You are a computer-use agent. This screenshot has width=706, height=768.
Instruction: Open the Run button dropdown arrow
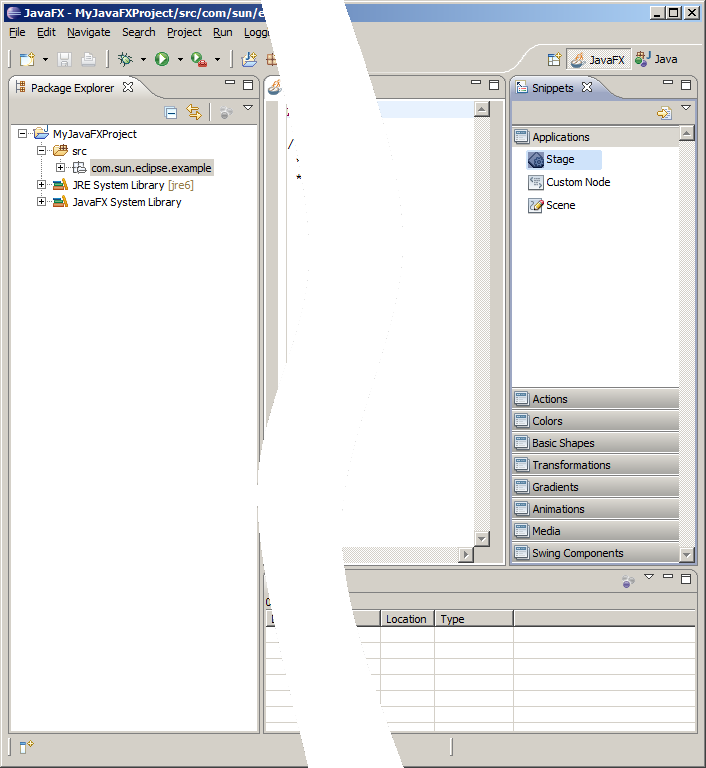coord(180,60)
